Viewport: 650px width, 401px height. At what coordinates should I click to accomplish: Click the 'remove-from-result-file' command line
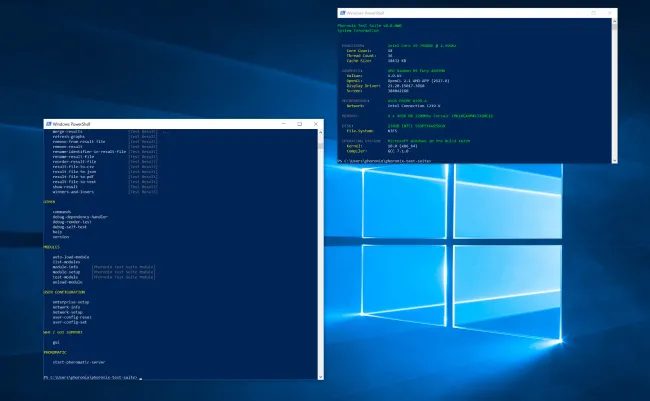pos(79,141)
